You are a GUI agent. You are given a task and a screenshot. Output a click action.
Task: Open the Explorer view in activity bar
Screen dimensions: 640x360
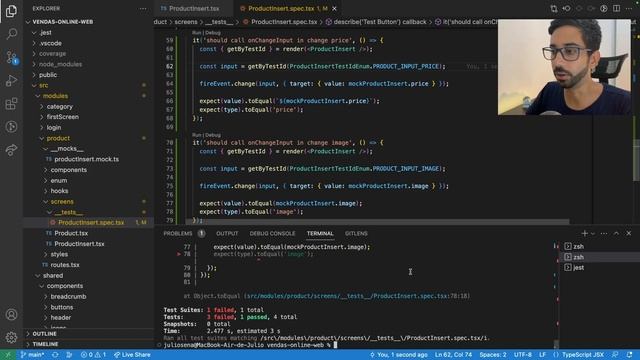11,11
